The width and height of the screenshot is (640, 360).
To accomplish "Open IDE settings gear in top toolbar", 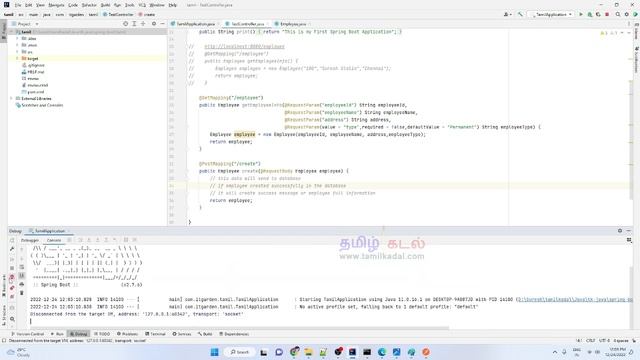I will (627, 14).
